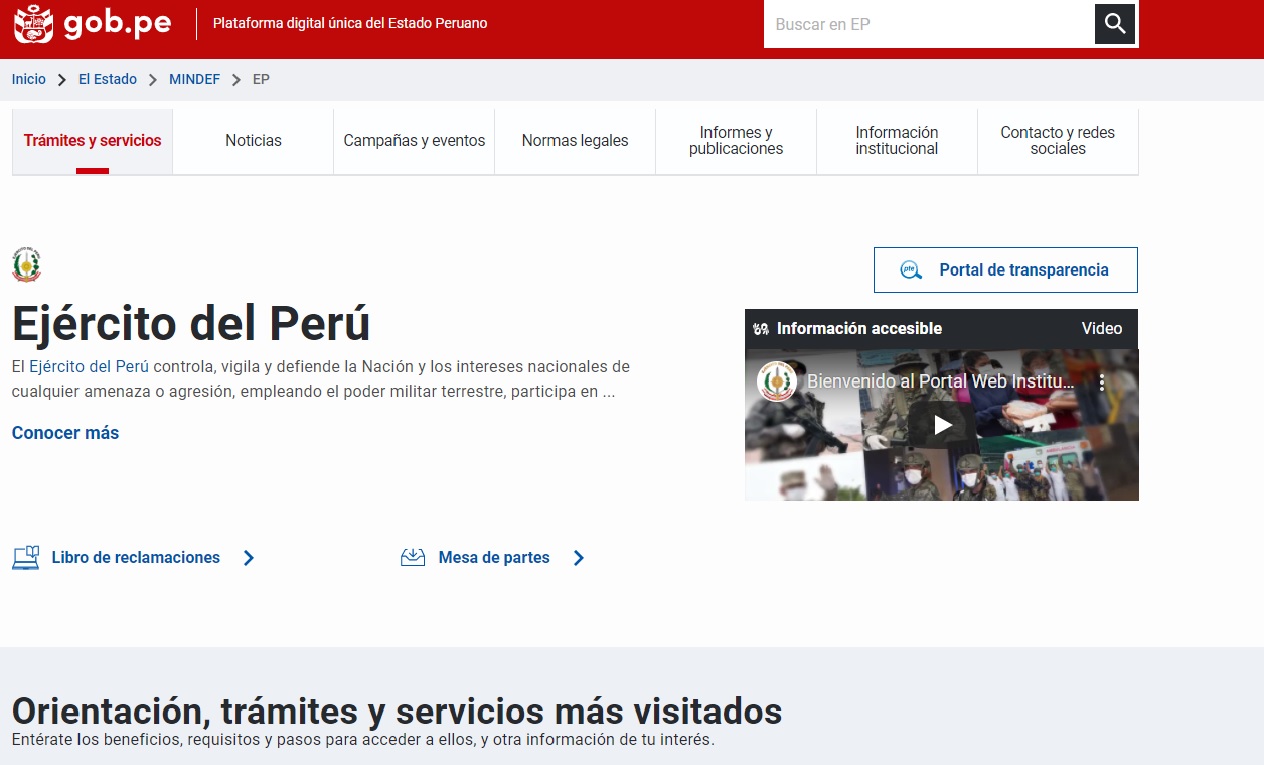1264x765 pixels.
Task: Click the Portal de transparencia magnifier icon
Action: [911, 270]
